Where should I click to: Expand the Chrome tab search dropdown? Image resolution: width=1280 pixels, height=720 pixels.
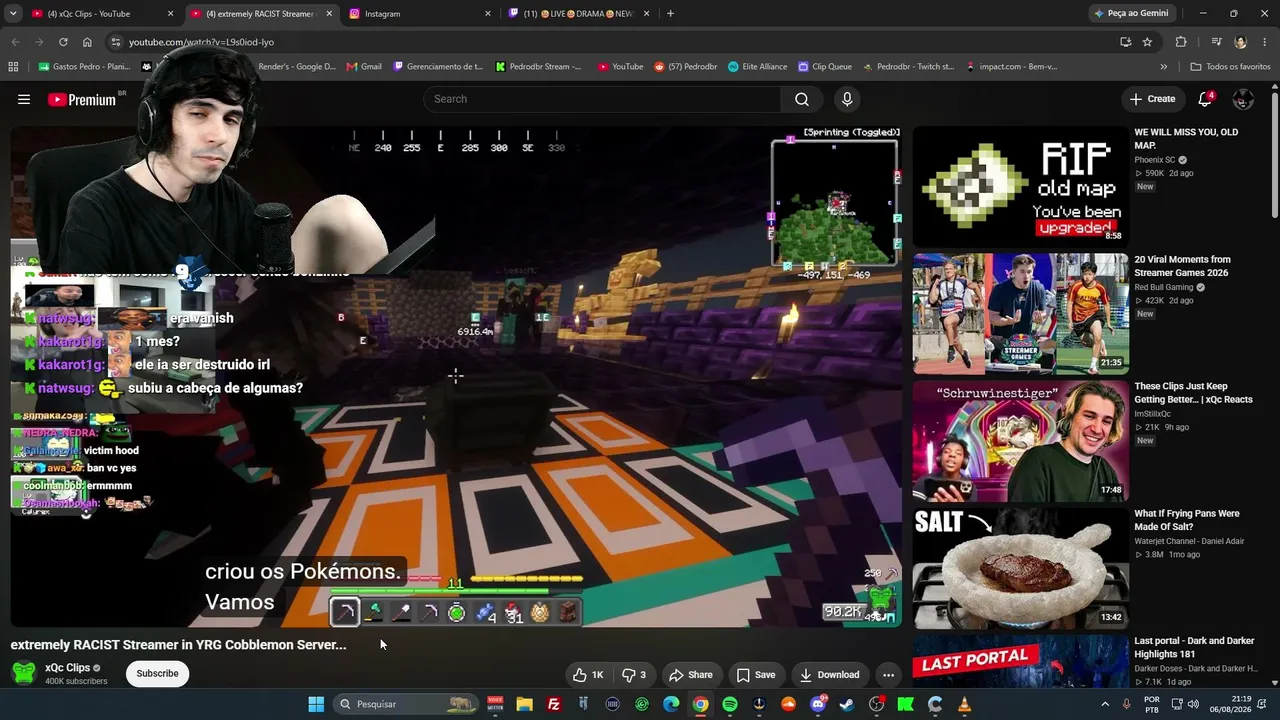pyautogui.click(x=13, y=14)
